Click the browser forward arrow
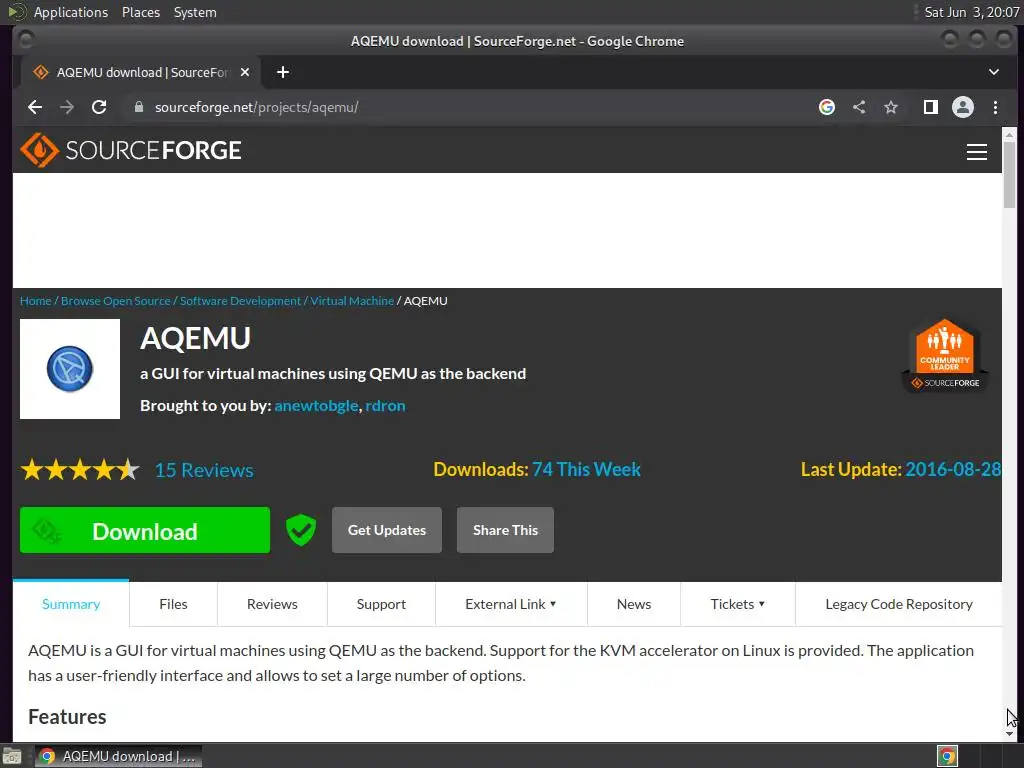Screen dimensions: 1024x768 click(x=67, y=107)
